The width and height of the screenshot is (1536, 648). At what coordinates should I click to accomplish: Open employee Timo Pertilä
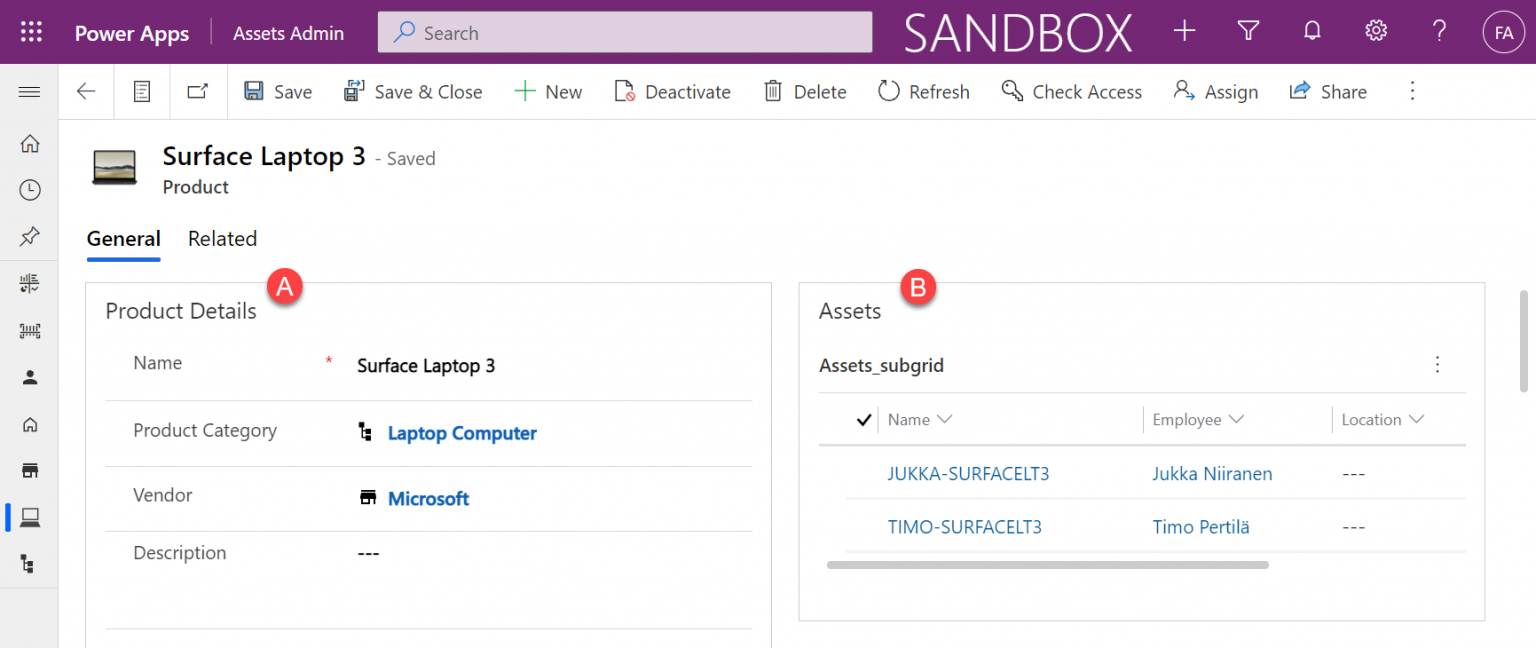pos(1201,527)
